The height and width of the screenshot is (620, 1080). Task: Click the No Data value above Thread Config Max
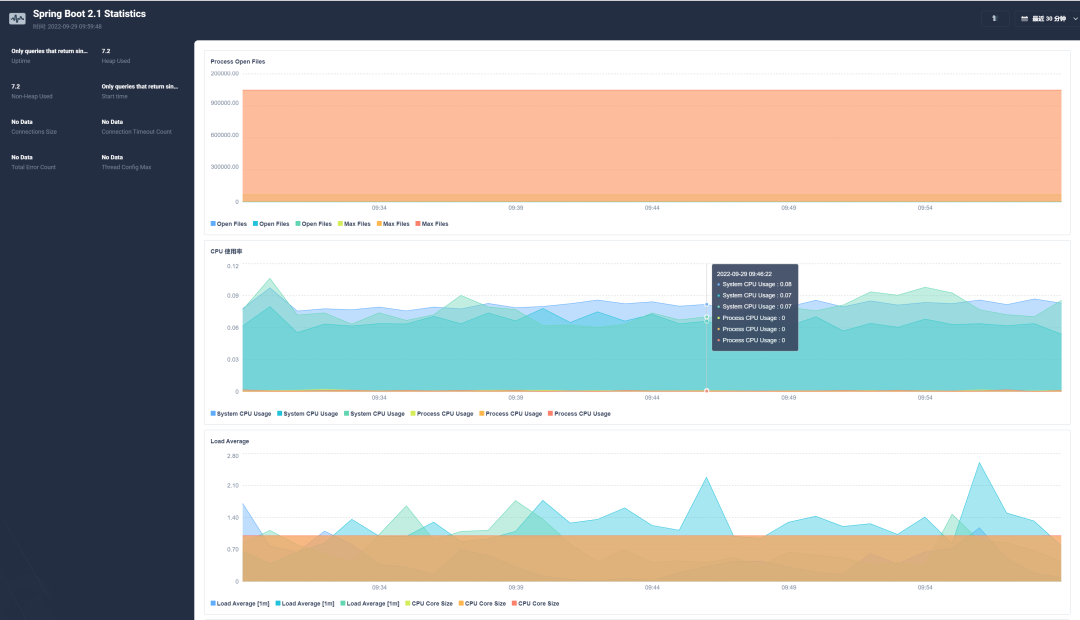[112, 157]
